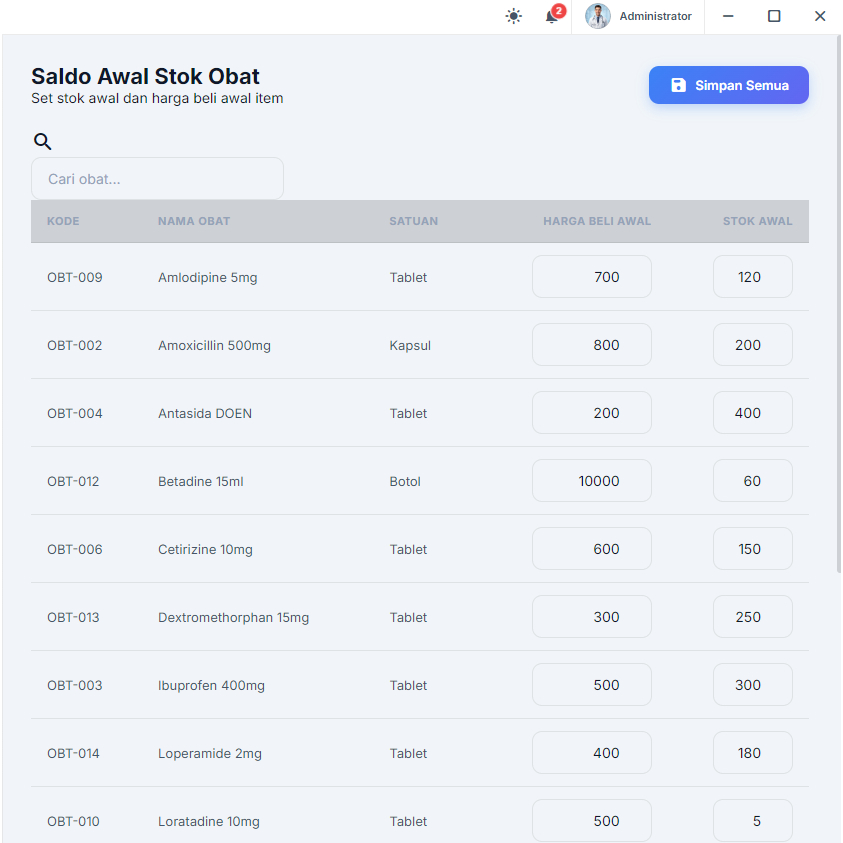This screenshot has height=843, width=843.
Task: Click the Antasida DOEN name cell
Action: click(x=205, y=413)
